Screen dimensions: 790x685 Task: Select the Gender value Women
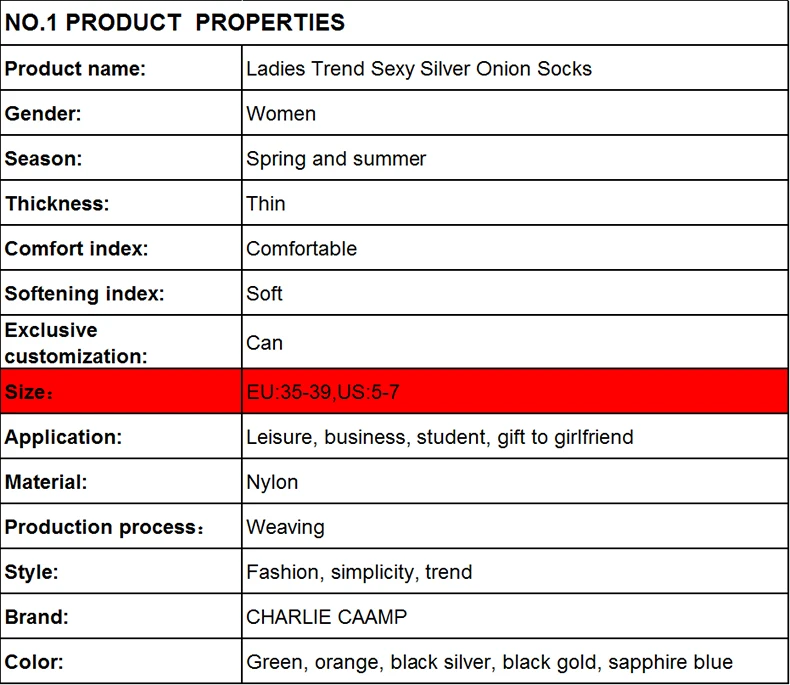[281, 113]
